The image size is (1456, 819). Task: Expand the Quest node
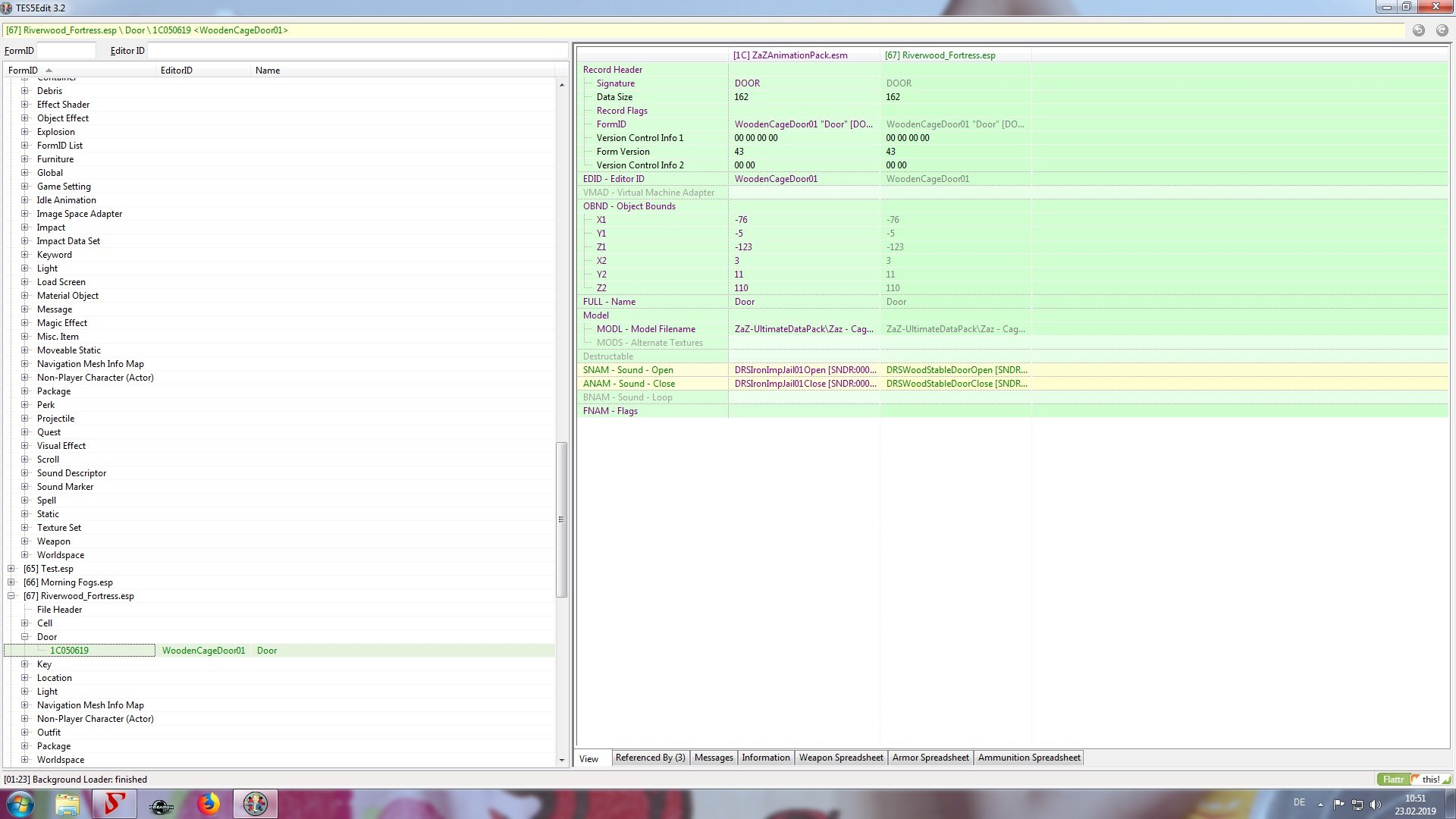25,432
